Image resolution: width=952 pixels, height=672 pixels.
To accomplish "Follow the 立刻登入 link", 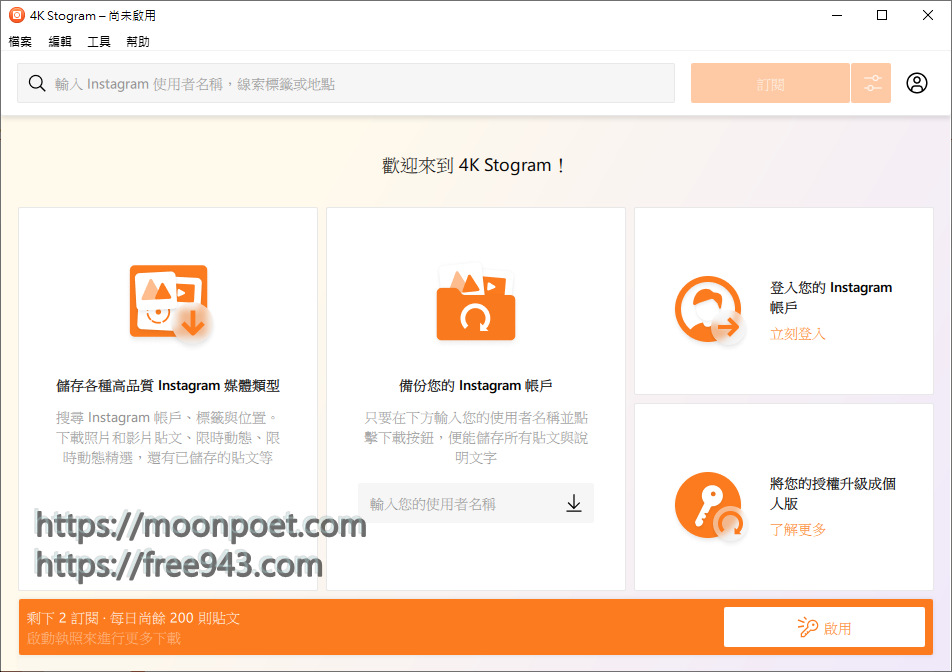I will pyautogui.click(x=798, y=334).
